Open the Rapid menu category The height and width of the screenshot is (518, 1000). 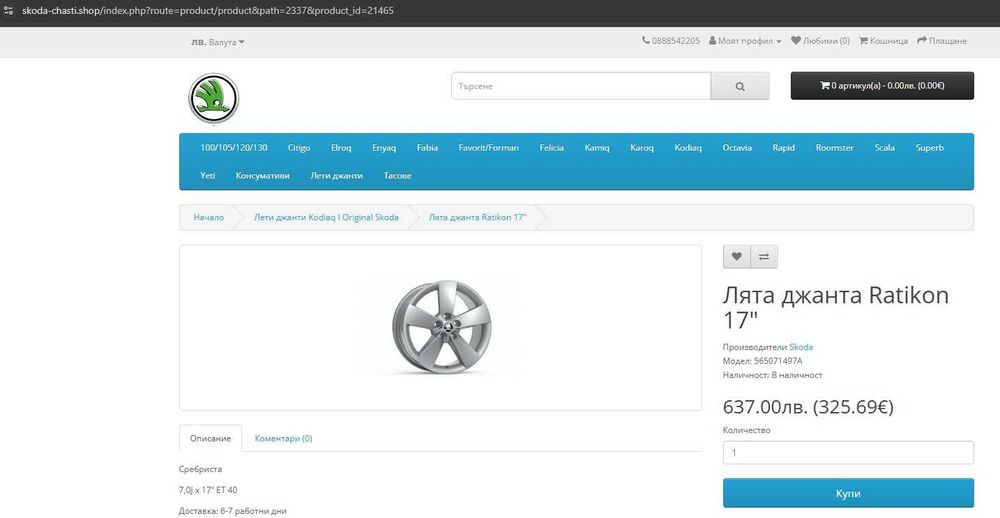(784, 147)
